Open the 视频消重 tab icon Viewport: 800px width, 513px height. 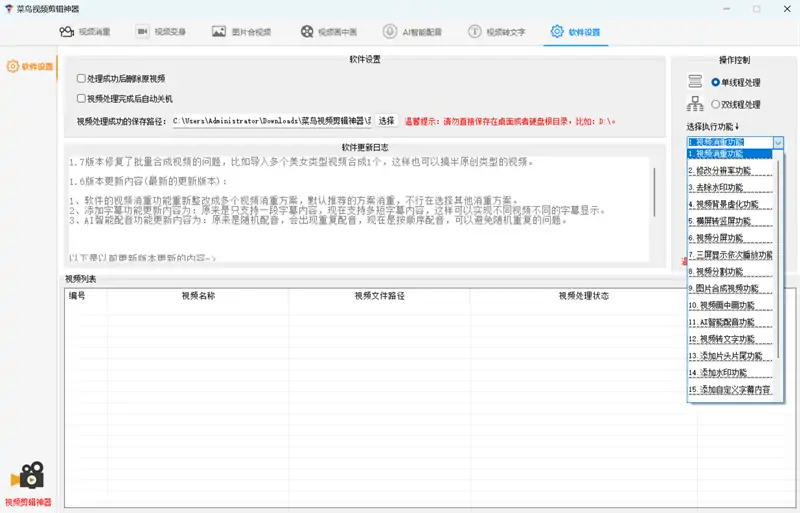coord(67,32)
